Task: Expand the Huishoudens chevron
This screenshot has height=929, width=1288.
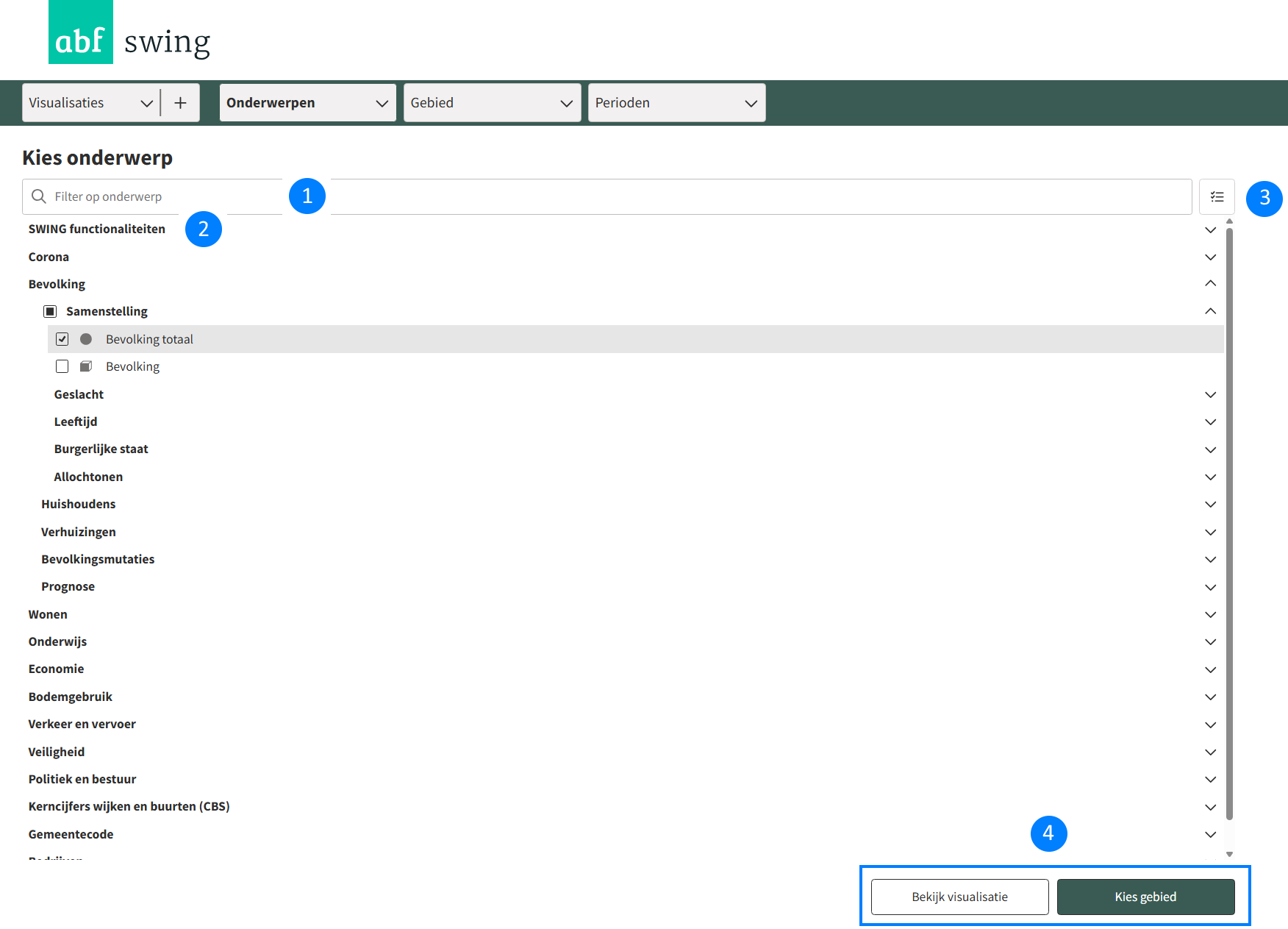Action: point(1210,504)
